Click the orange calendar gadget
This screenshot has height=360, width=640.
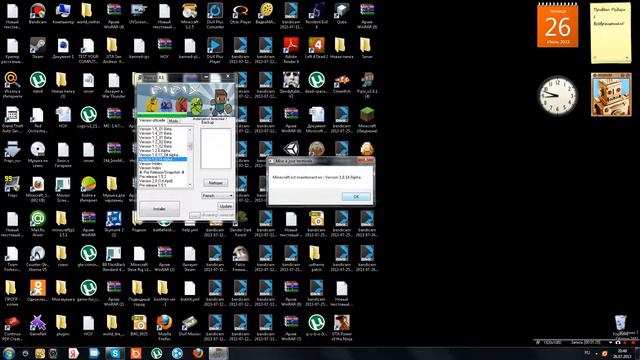point(558,25)
